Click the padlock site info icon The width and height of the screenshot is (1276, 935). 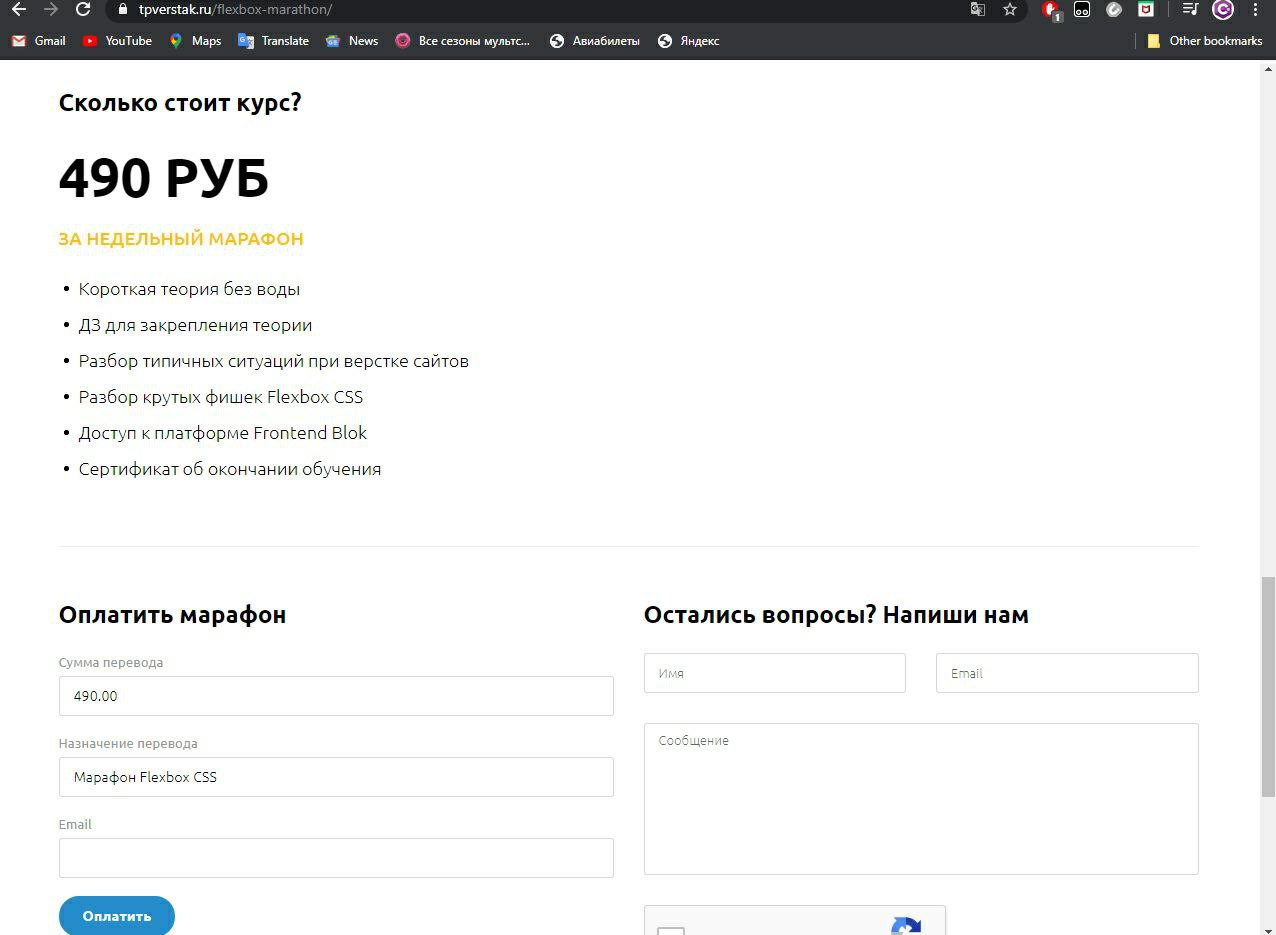tap(123, 10)
